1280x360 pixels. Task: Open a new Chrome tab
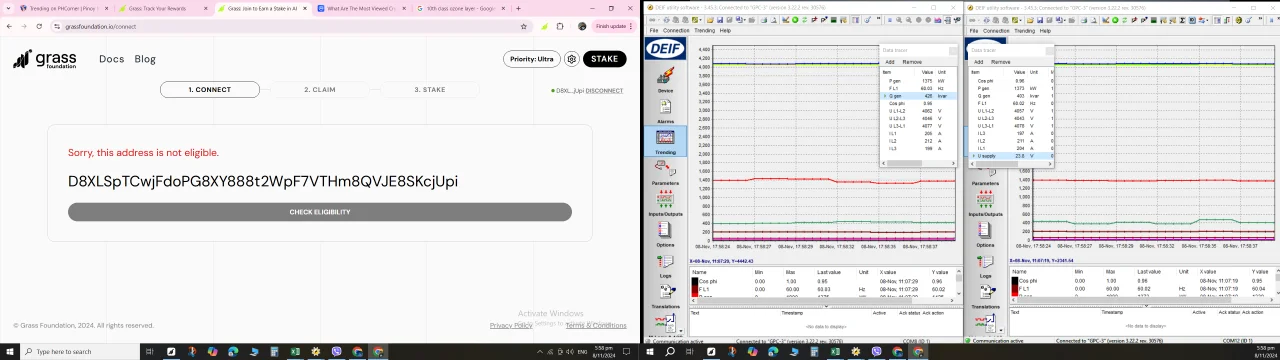point(518,8)
